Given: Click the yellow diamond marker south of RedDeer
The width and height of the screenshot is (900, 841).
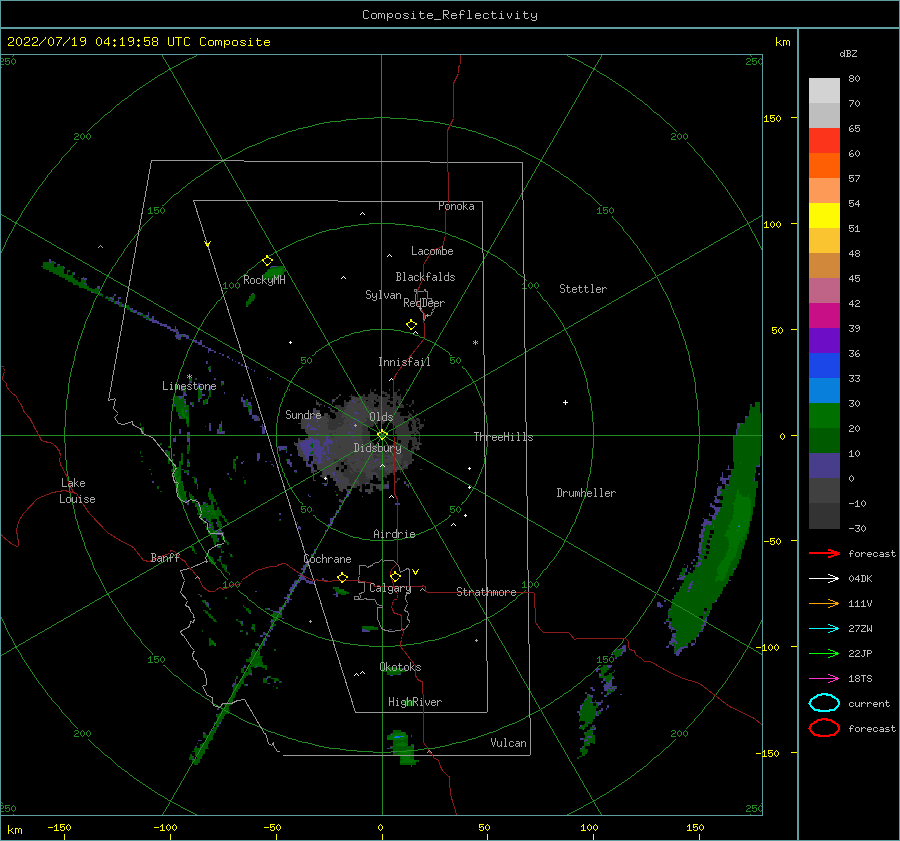Looking at the screenshot, I should (x=412, y=325).
